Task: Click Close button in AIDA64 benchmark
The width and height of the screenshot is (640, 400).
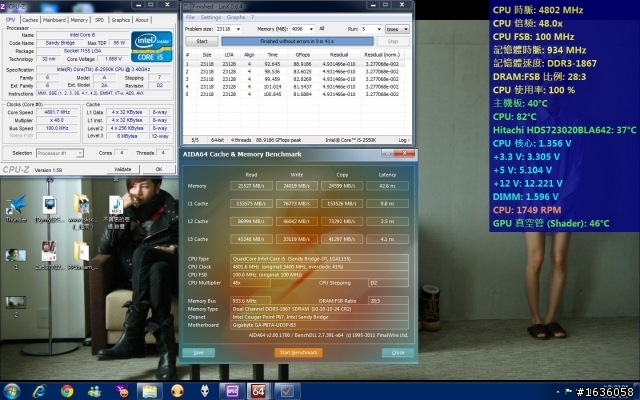Action: pos(398,352)
